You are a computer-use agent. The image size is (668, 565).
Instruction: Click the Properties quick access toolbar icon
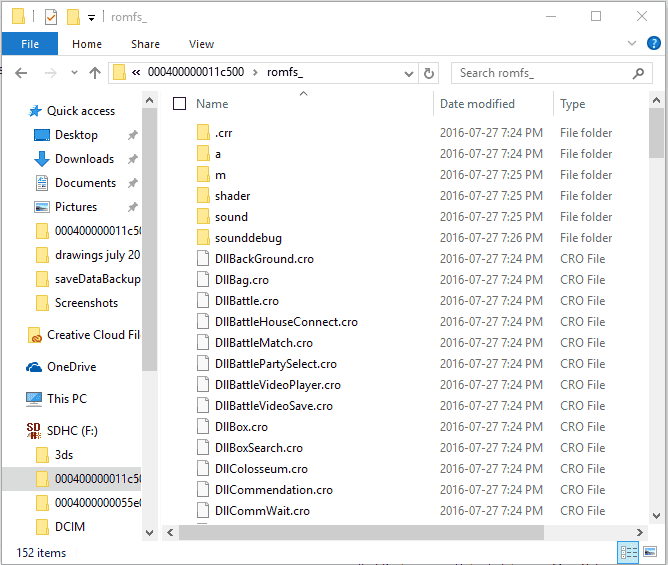[x=51, y=17]
